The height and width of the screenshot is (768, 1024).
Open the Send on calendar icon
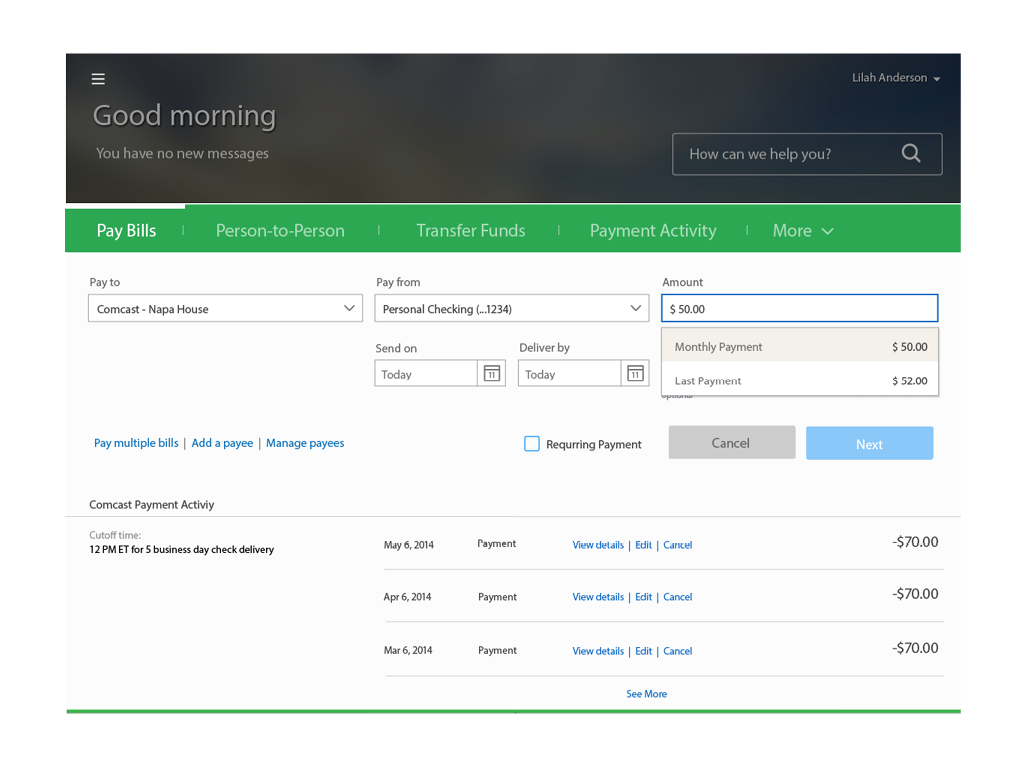pos(492,373)
